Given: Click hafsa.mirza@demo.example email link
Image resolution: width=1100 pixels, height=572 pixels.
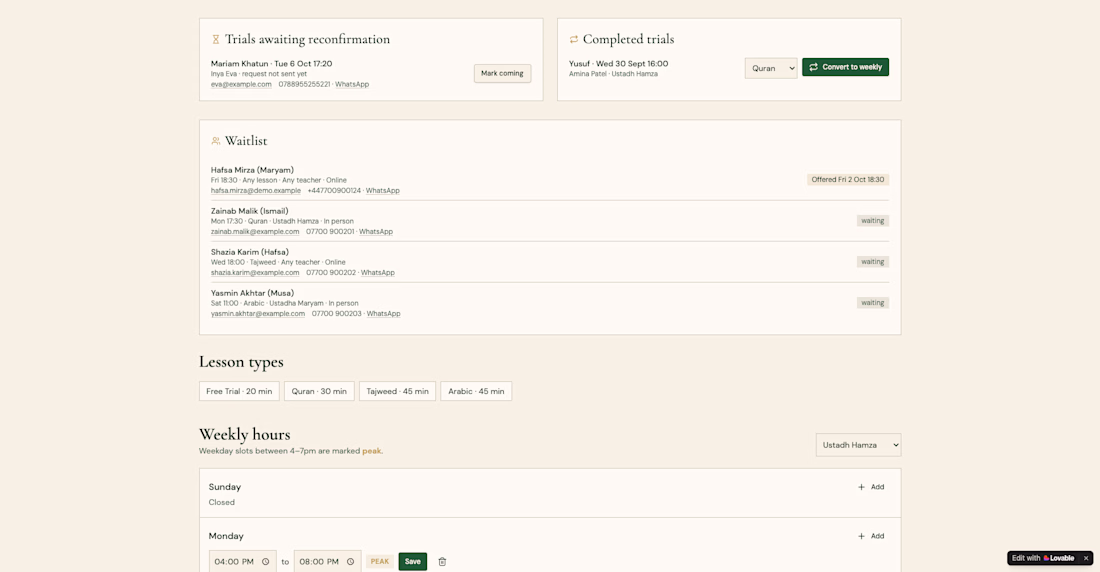Looking at the screenshot, I should (x=256, y=191).
